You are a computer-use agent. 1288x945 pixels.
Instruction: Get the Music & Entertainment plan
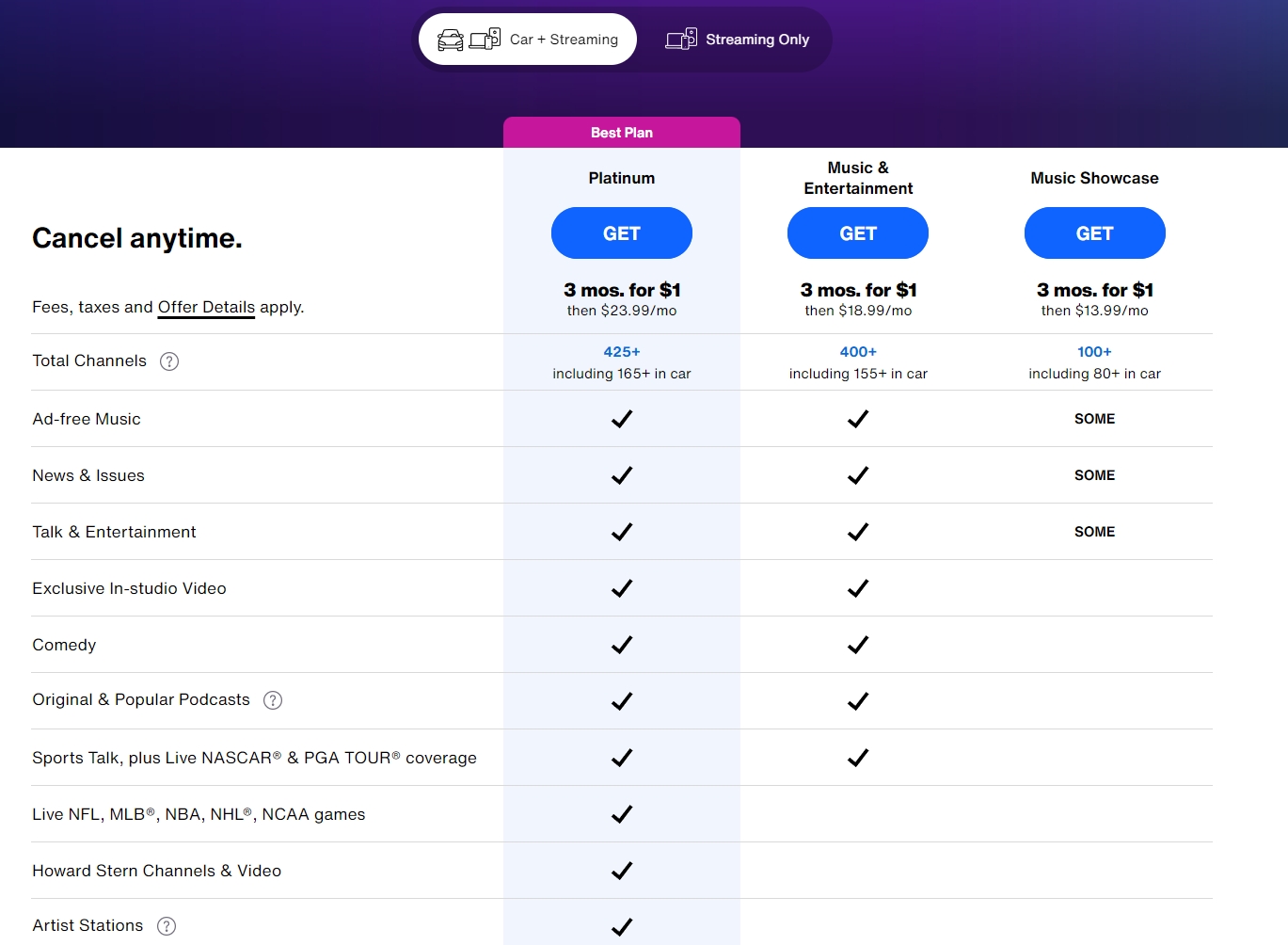[857, 233]
